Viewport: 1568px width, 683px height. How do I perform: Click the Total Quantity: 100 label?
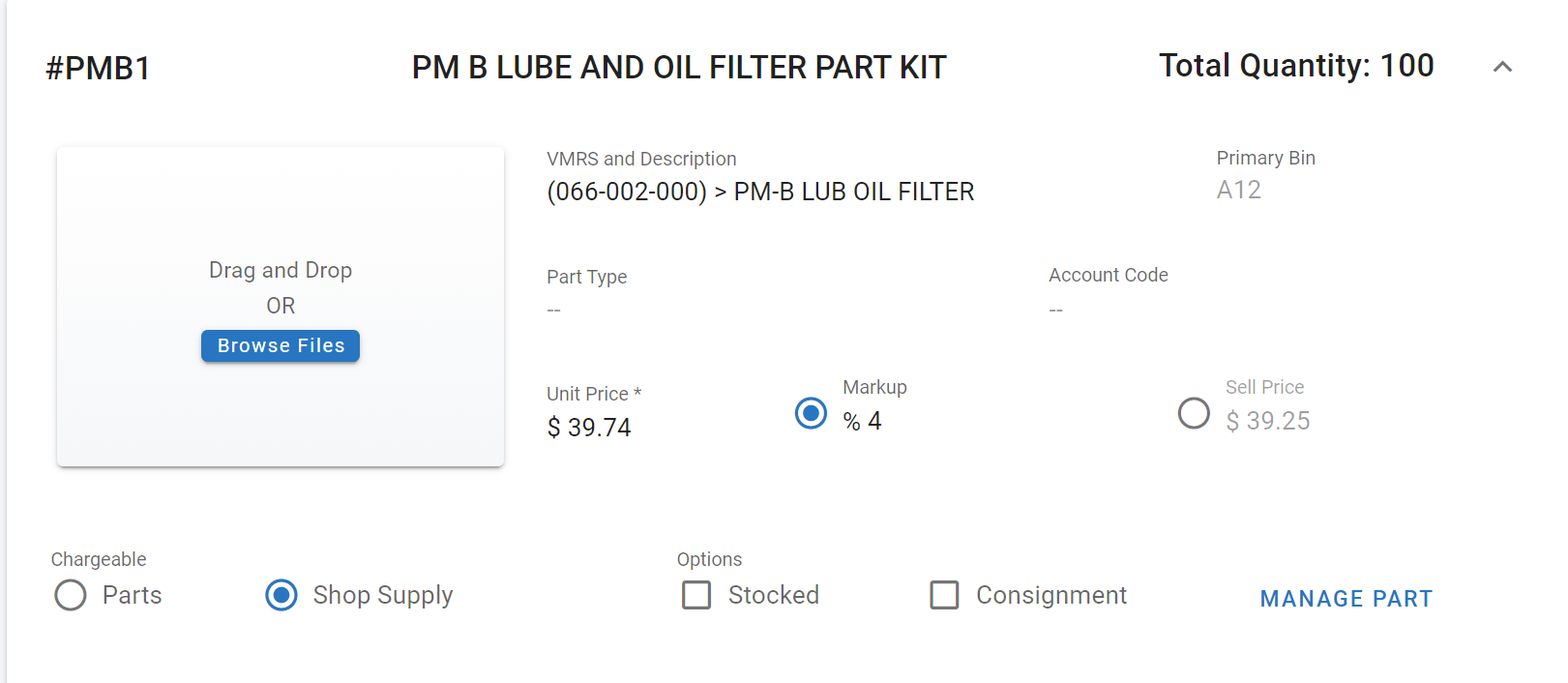pyautogui.click(x=1296, y=66)
